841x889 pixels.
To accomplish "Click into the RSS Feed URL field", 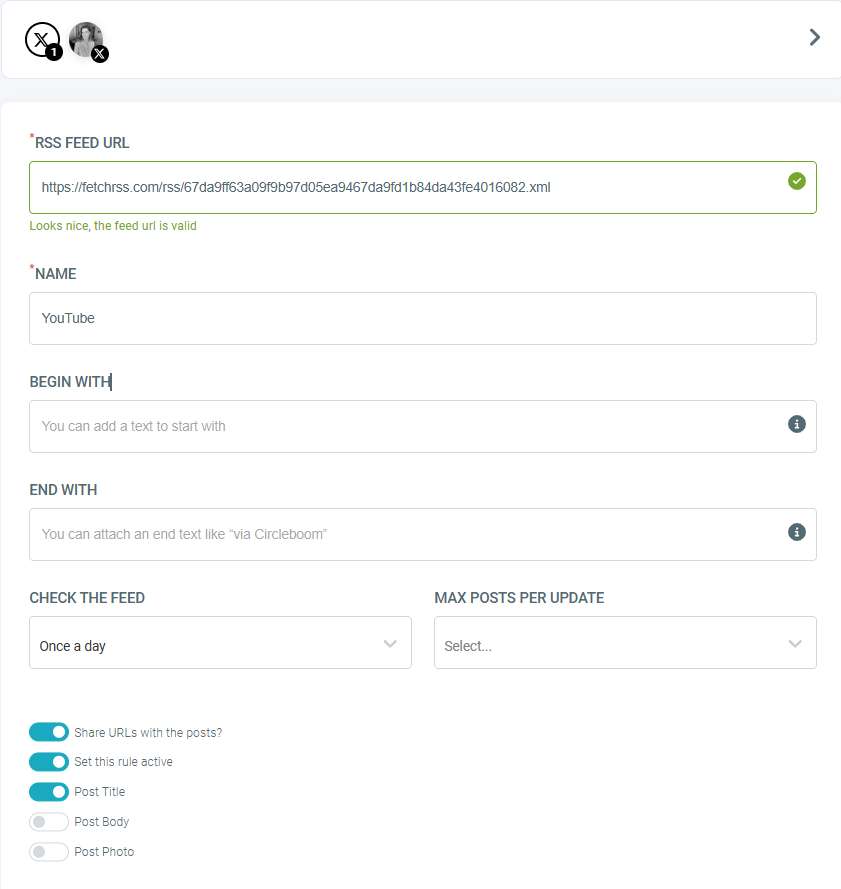I will click(422, 188).
